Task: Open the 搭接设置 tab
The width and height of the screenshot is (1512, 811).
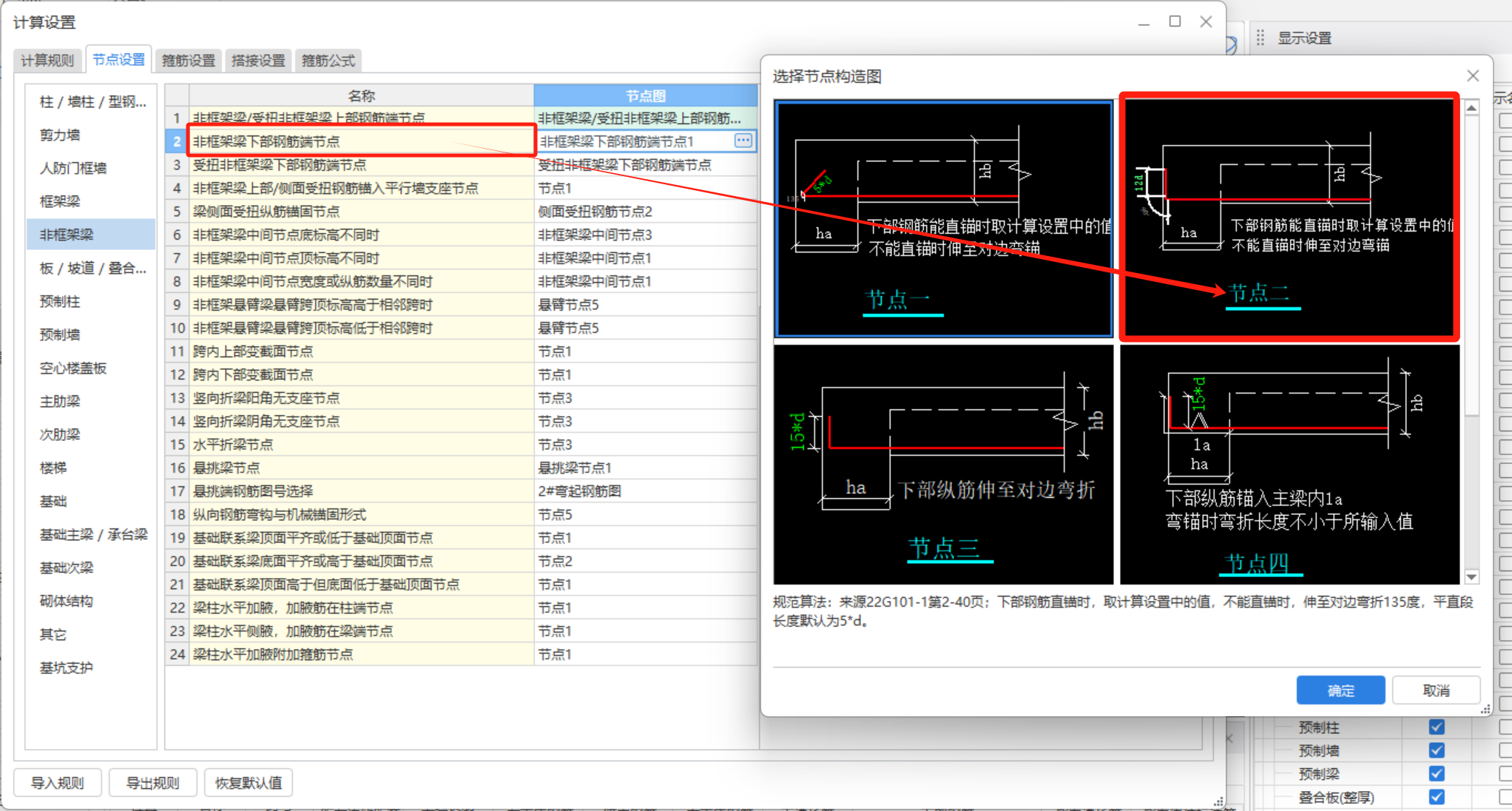Action: 258,61
